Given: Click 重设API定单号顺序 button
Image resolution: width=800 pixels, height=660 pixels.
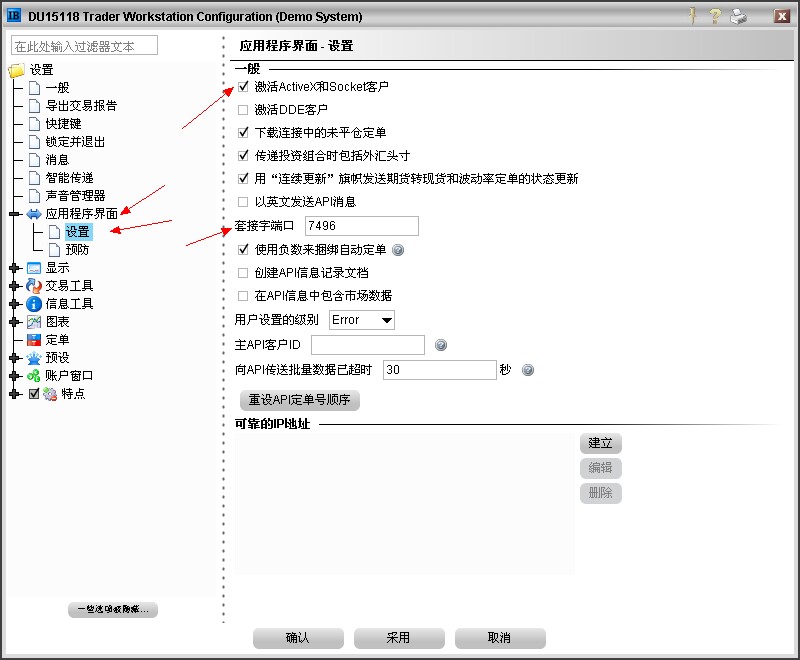Looking at the screenshot, I should pos(300,400).
